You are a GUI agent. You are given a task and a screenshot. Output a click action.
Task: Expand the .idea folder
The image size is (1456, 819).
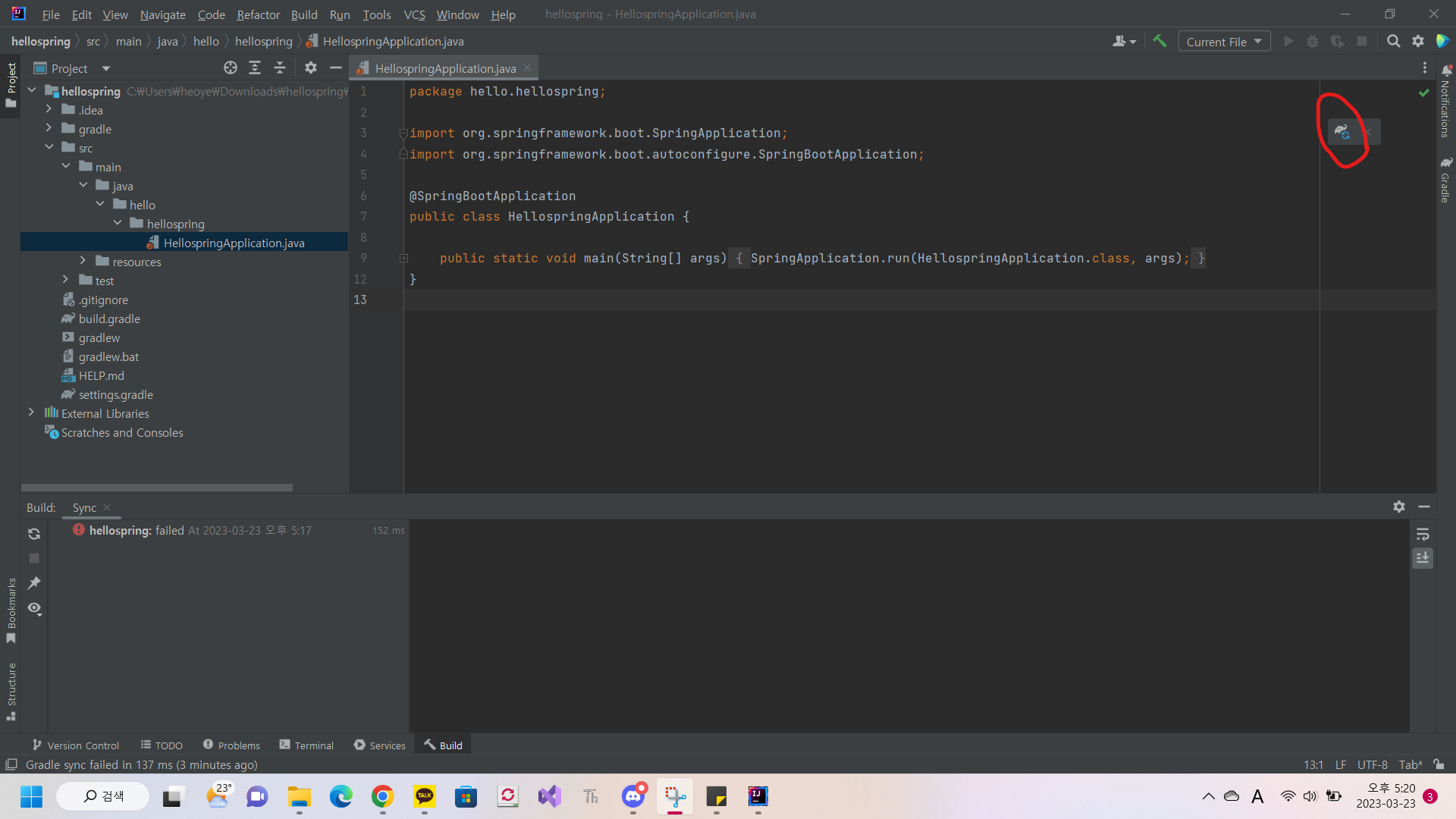tap(49, 110)
